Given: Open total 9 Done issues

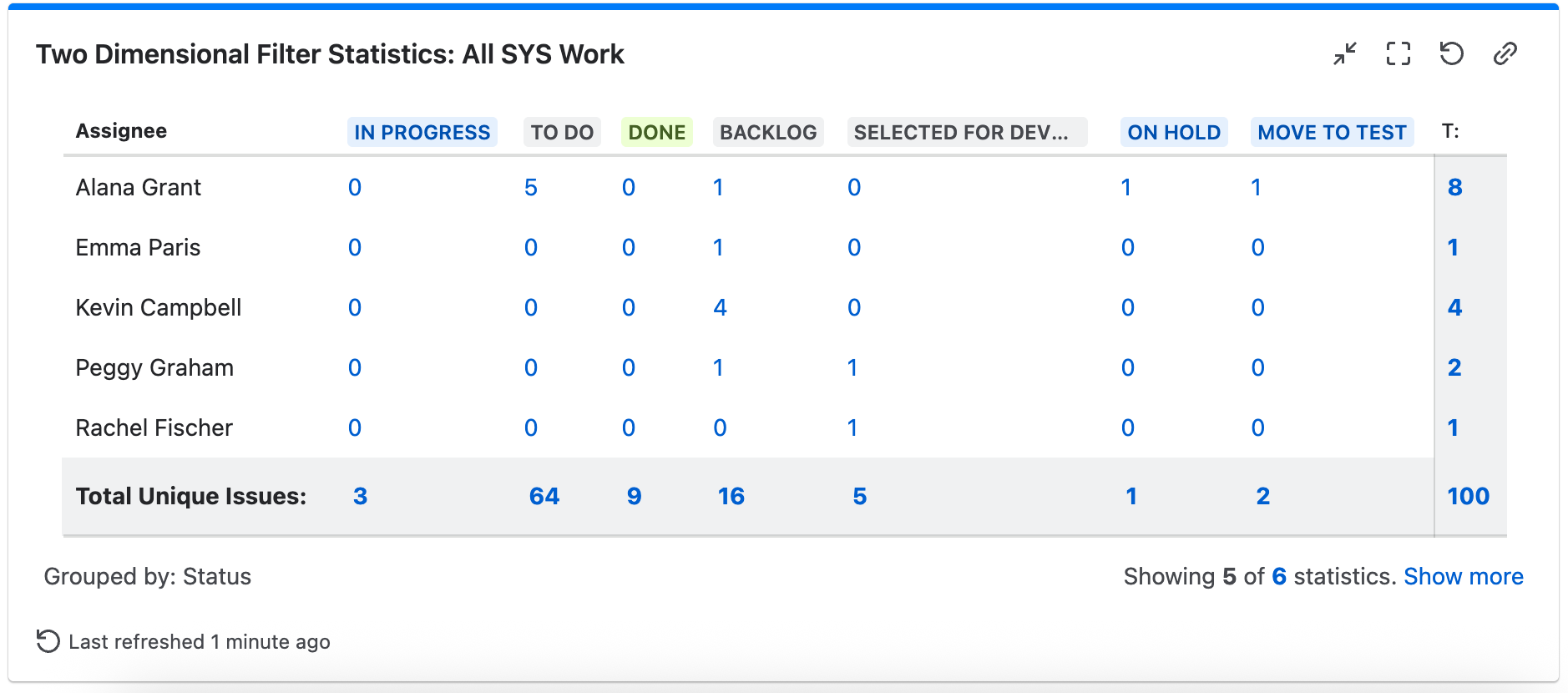Looking at the screenshot, I should [x=635, y=497].
